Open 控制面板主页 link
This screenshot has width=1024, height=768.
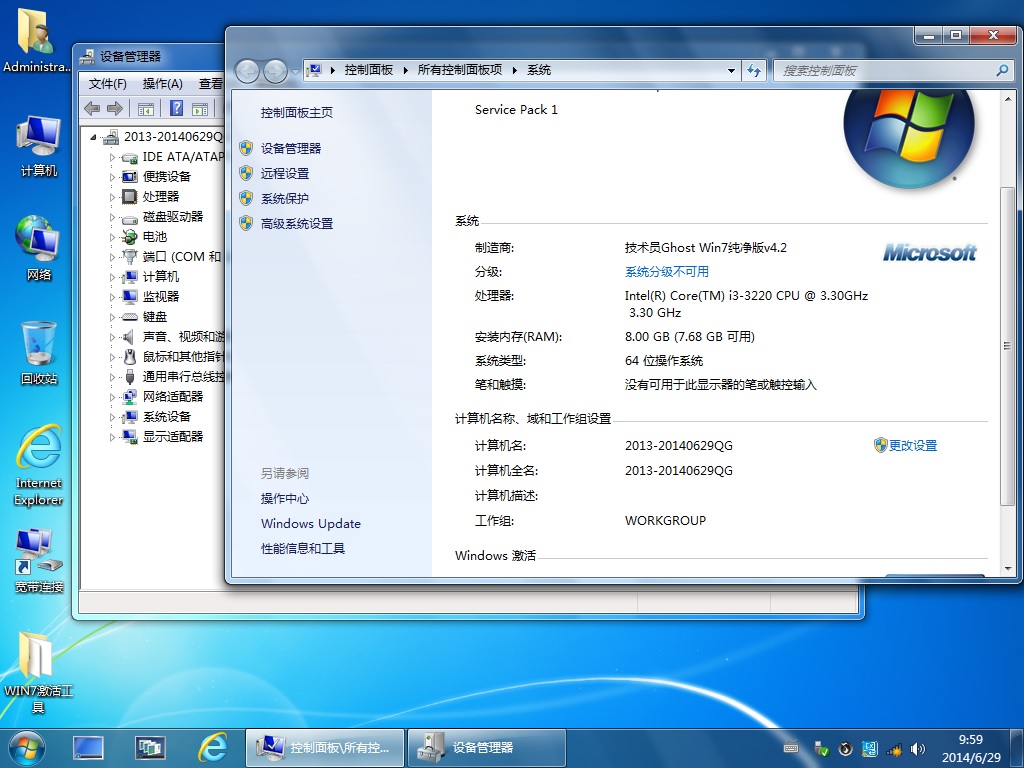coord(296,112)
